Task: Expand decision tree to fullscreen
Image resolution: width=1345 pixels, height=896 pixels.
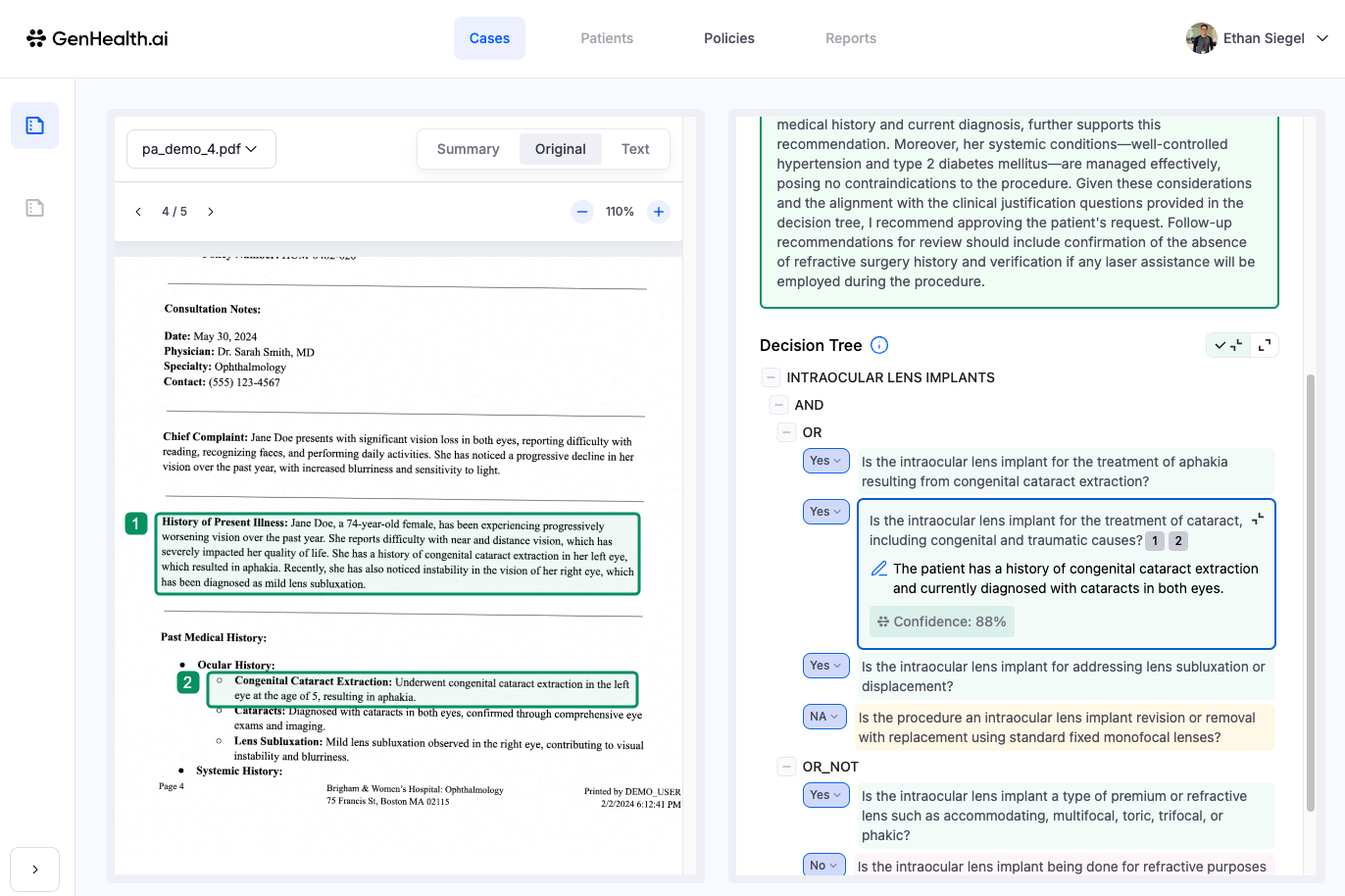Action: (1265, 345)
